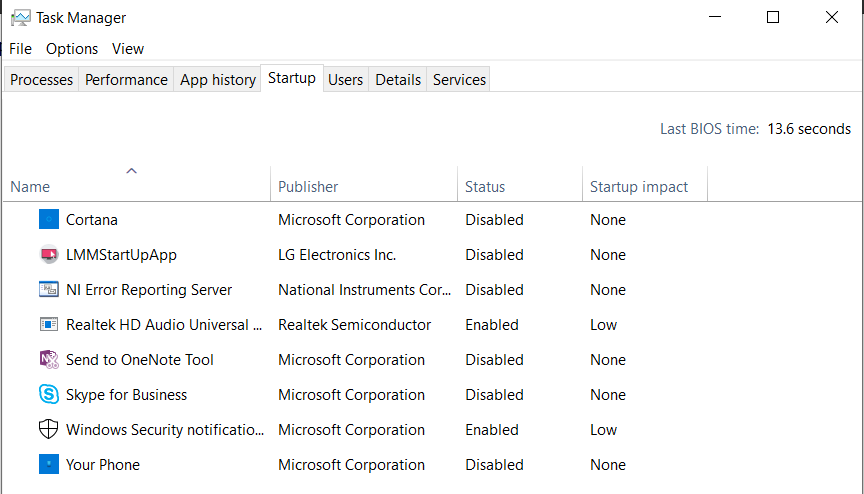Screen dimensions: 864x494
Task: Switch to the Processes tab
Action: [41, 80]
